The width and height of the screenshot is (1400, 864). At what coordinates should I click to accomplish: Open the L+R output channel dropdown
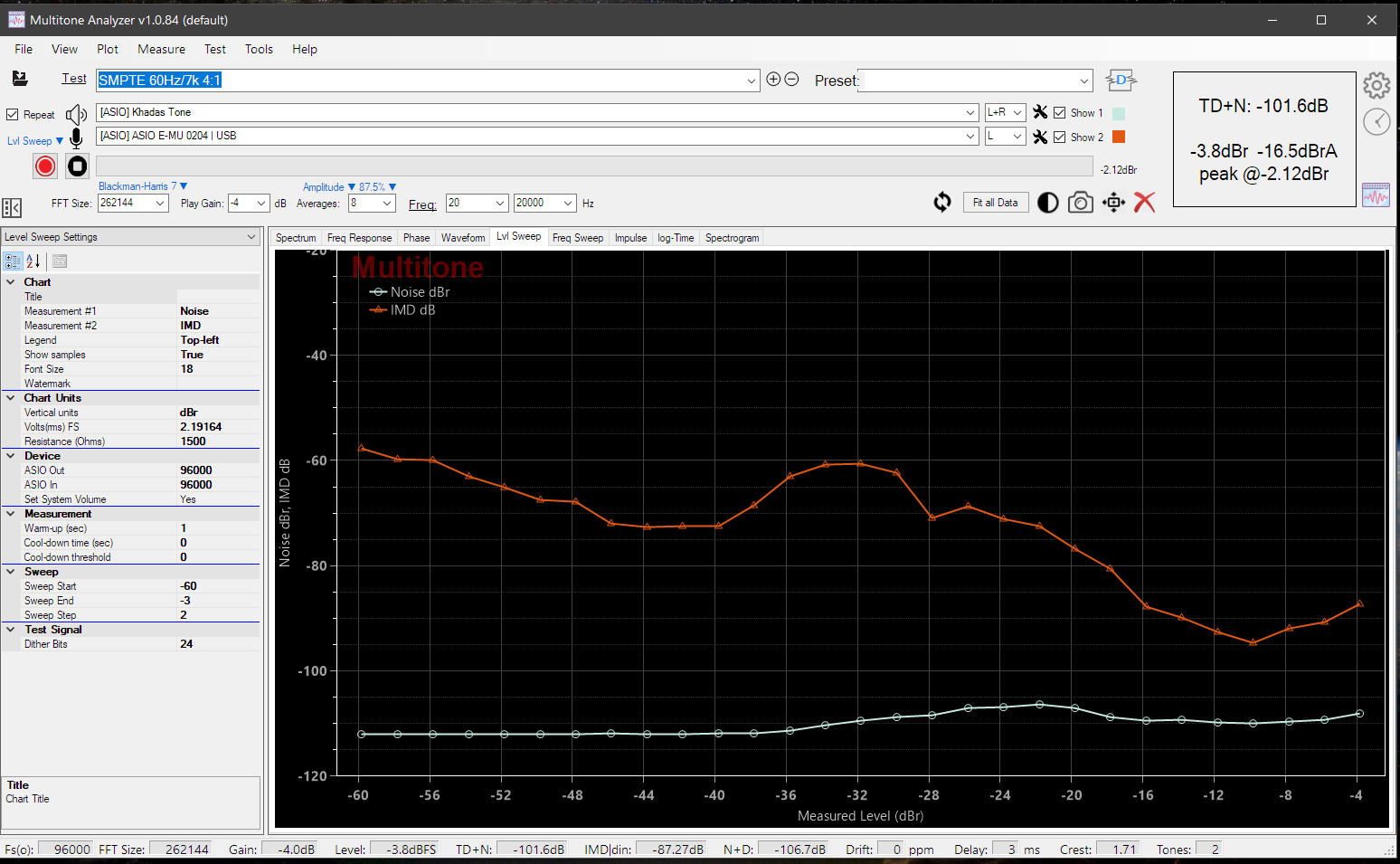[1017, 113]
